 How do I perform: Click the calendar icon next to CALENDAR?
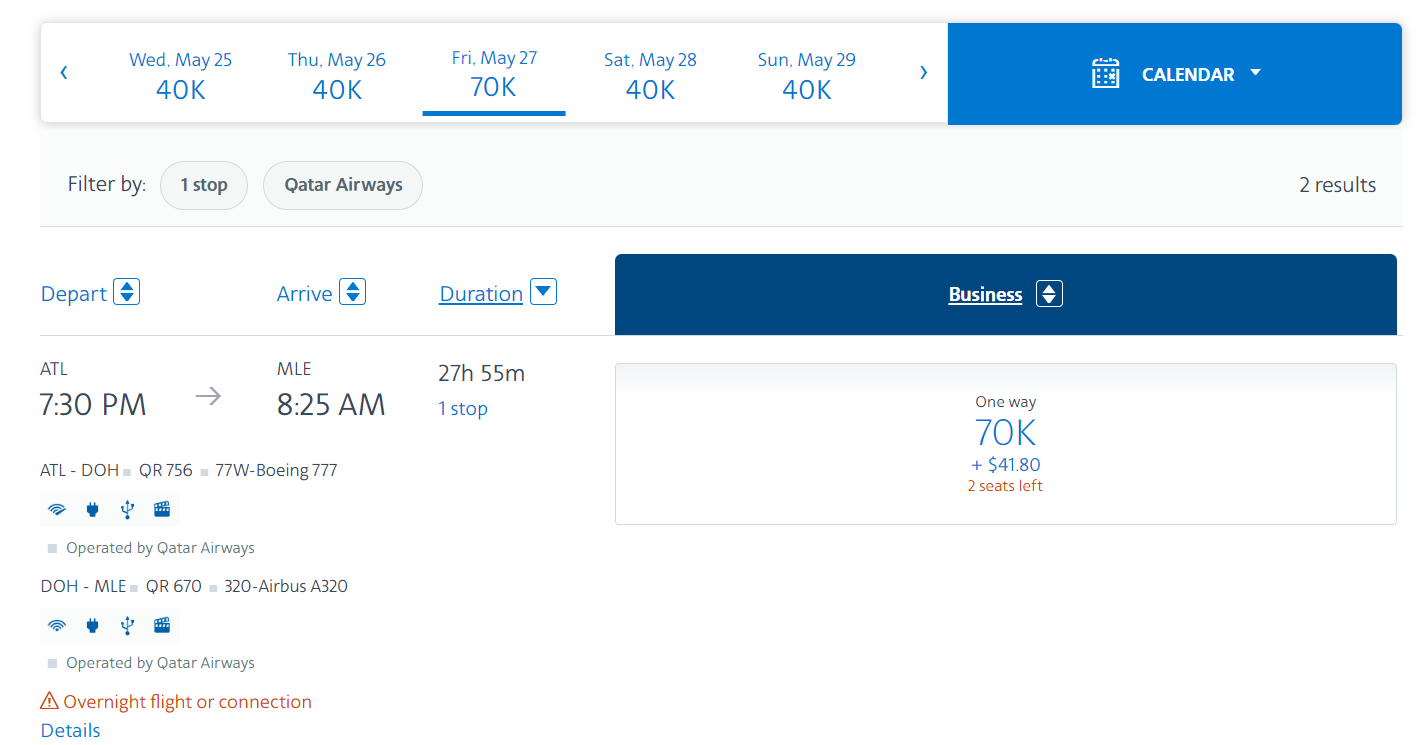[x=1104, y=73]
